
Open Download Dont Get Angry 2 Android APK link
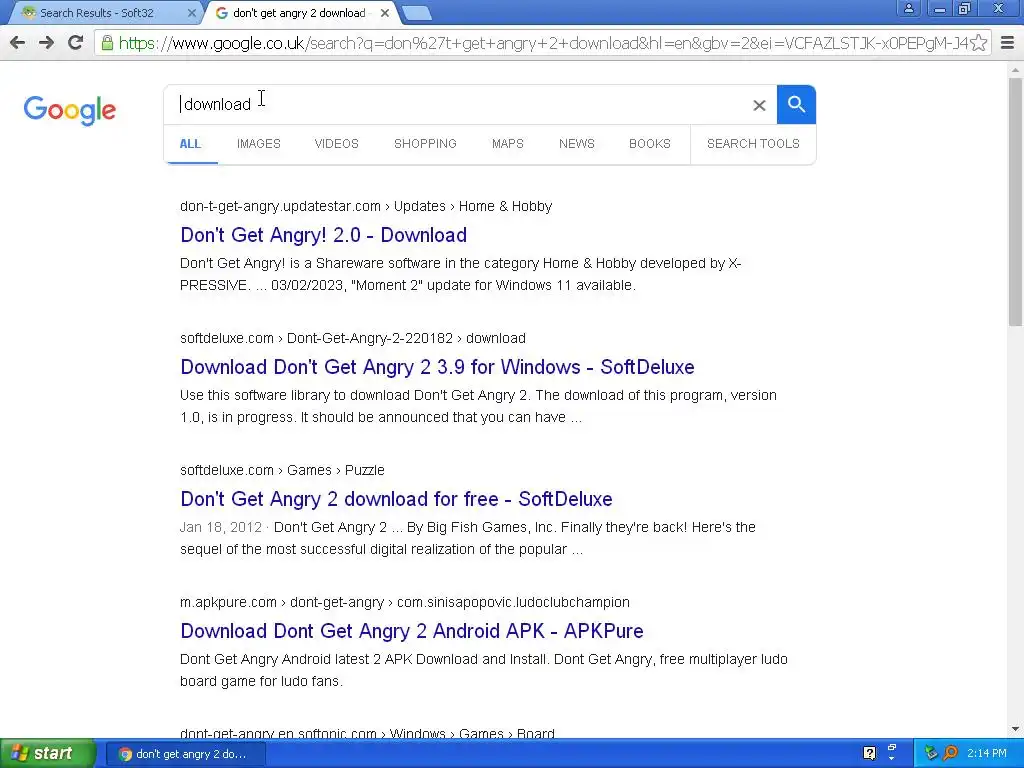(x=411, y=631)
